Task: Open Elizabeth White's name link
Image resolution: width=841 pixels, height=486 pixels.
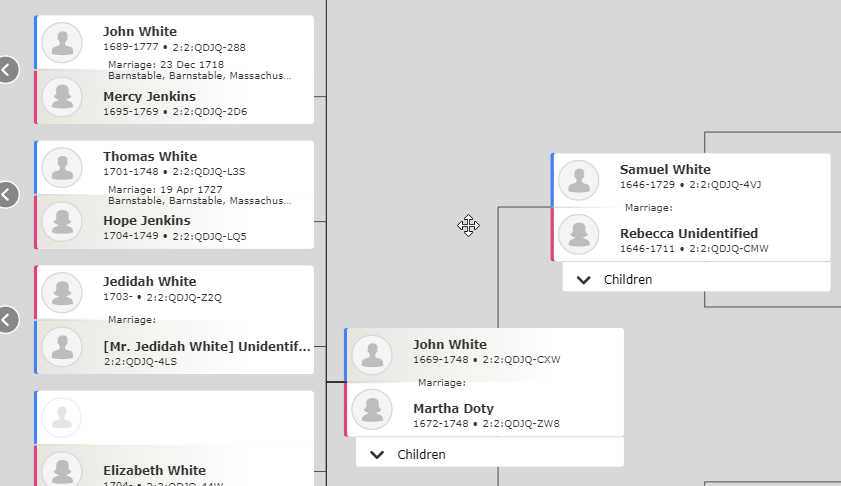Action: (x=154, y=470)
